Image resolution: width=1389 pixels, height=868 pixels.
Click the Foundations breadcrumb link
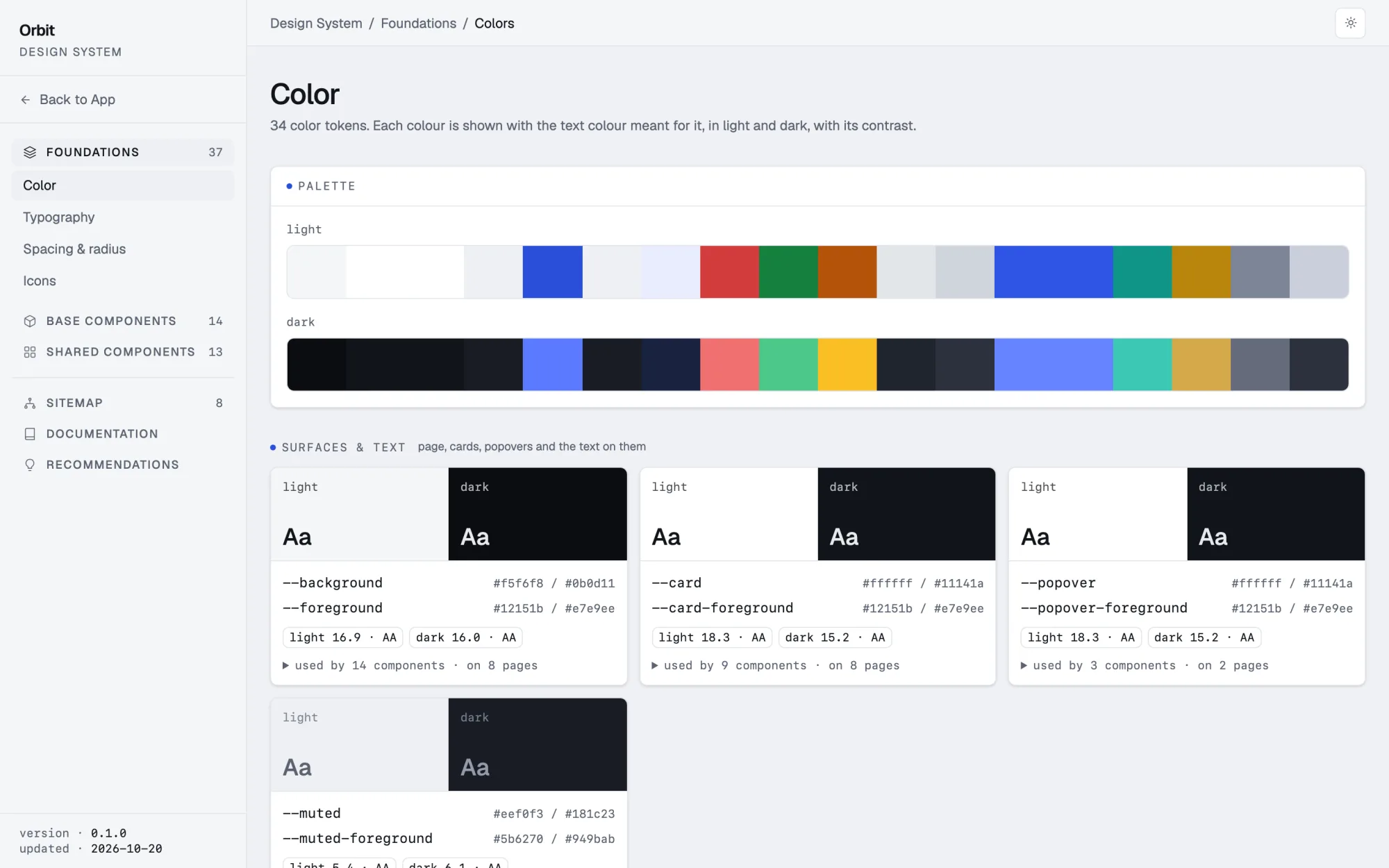coord(418,23)
